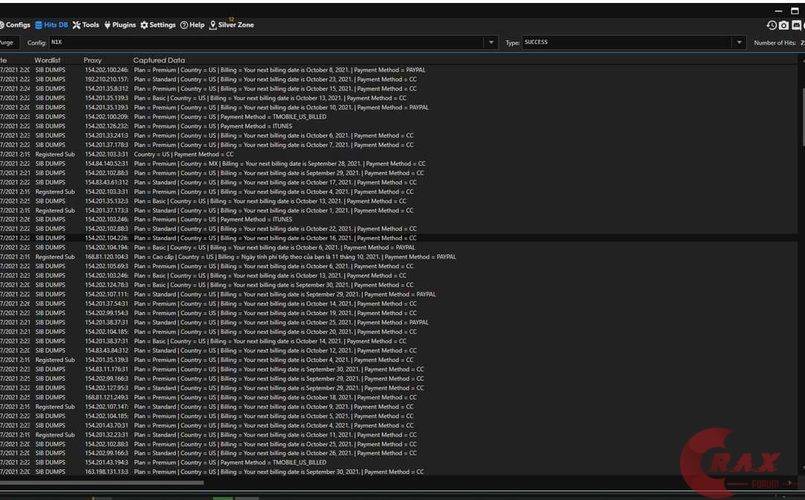Select the row with billing date October 15, 2021

click(398, 89)
